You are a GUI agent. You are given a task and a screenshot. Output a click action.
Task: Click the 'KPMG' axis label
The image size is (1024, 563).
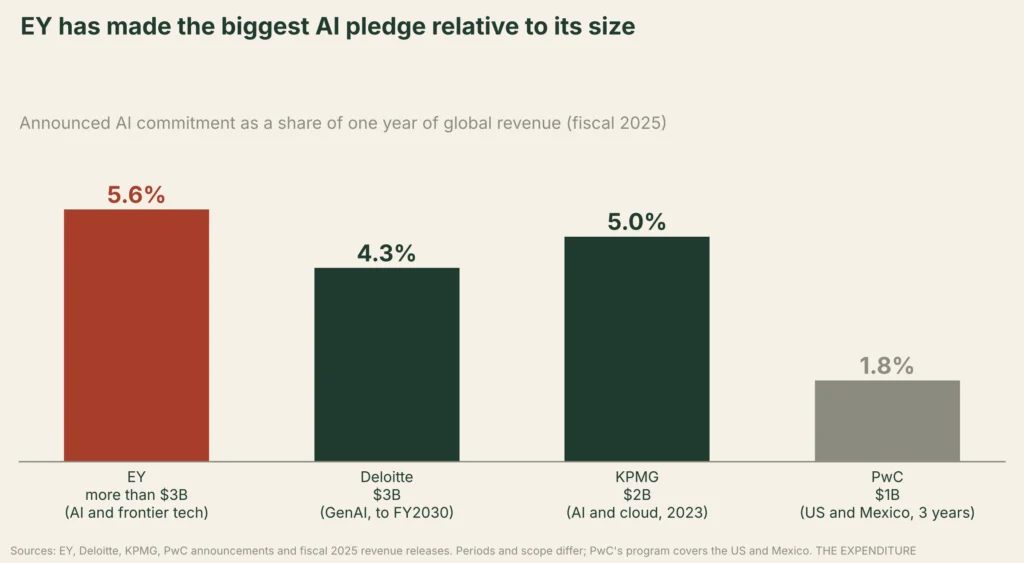(x=637, y=477)
